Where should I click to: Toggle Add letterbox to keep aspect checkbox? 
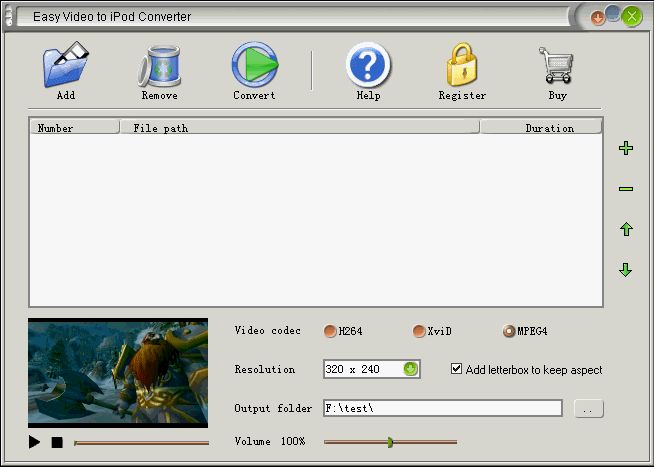[x=456, y=369]
